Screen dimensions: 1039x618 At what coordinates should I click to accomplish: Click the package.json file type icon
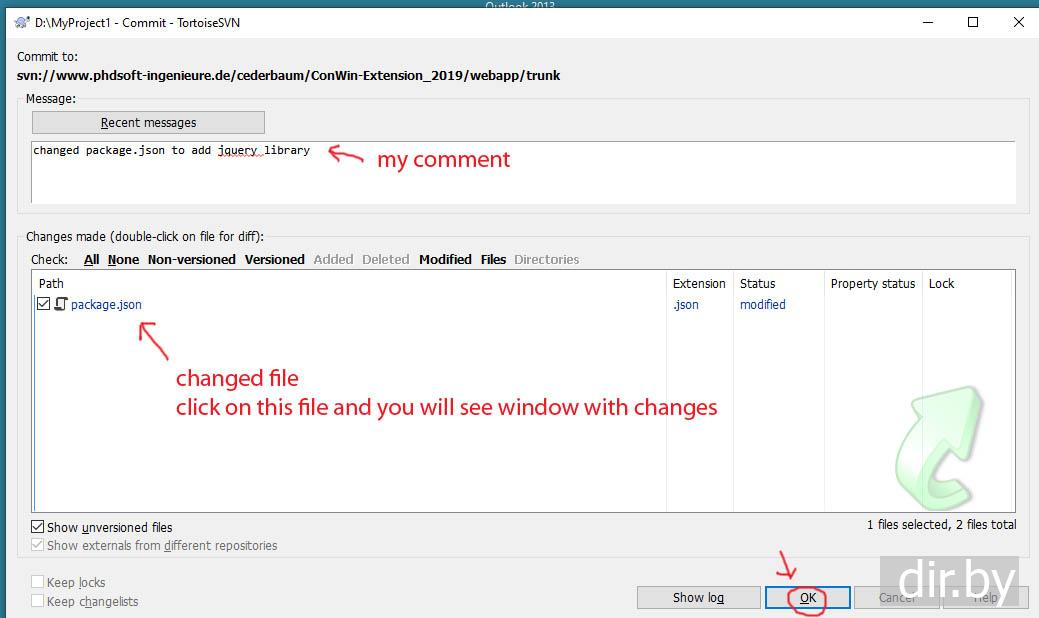pyautogui.click(x=61, y=304)
